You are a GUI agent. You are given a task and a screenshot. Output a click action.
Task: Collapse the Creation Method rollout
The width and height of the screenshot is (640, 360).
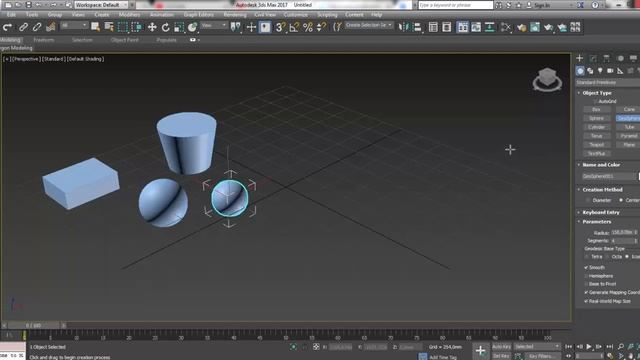point(602,190)
